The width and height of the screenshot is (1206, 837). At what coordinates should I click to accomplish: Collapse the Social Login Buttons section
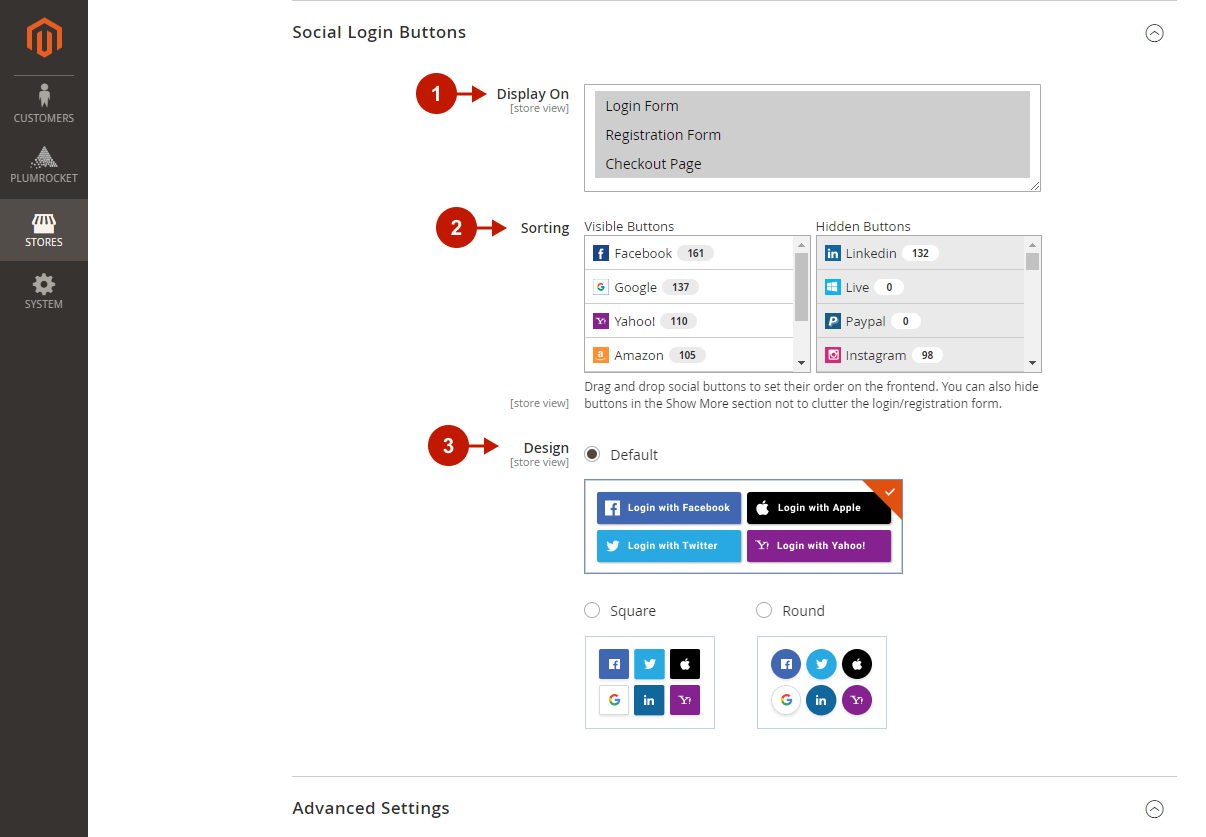pyautogui.click(x=1154, y=33)
